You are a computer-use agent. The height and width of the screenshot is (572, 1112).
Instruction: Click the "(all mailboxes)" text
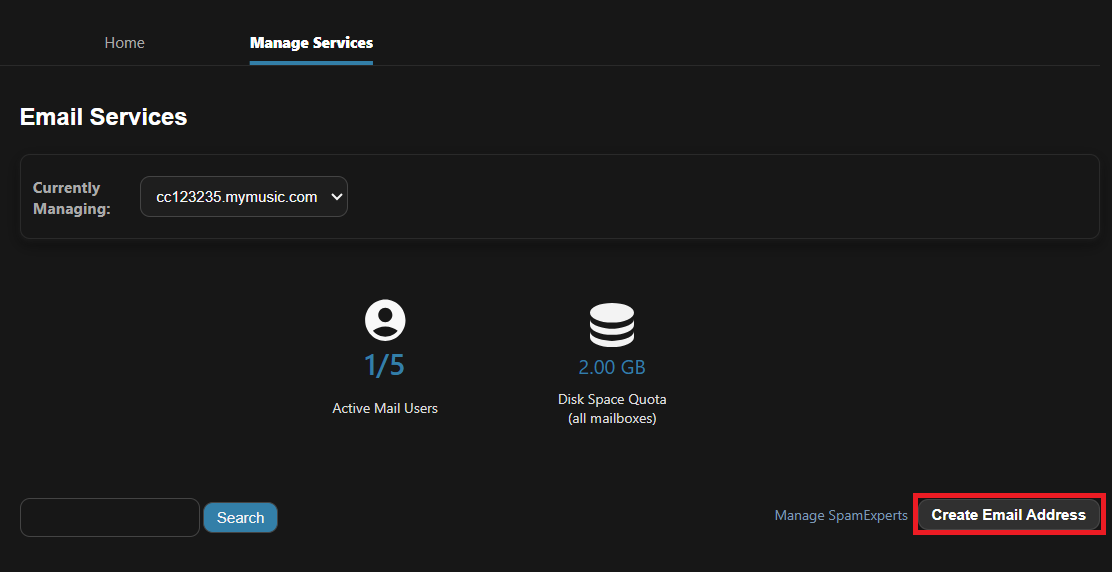[x=612, y=418]
